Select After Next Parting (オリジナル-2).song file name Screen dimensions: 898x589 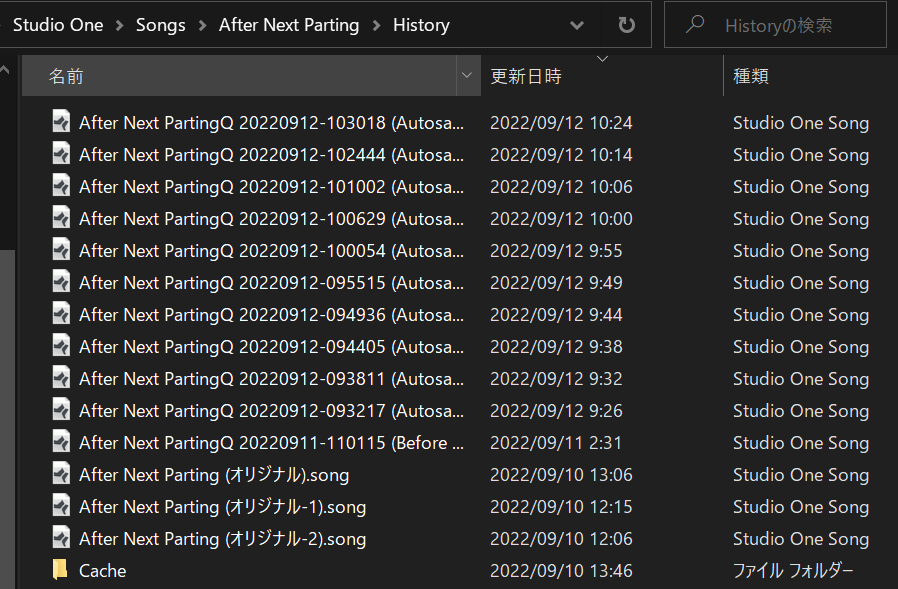(222, 539)
